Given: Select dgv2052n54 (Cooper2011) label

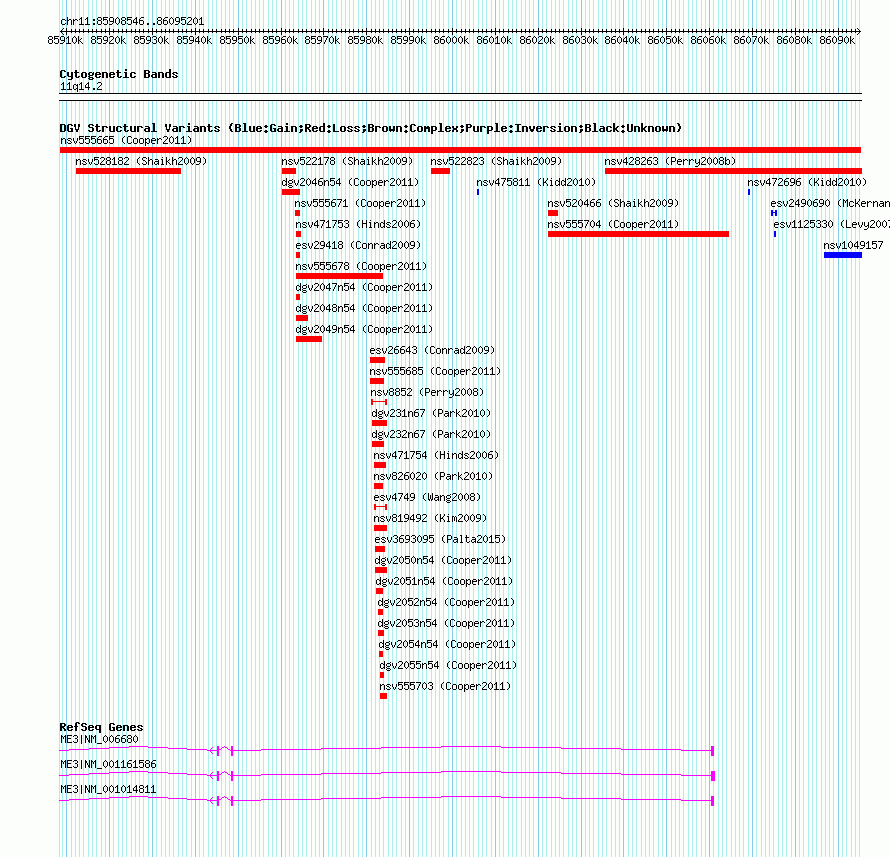Looking at the screenshot, I should [x=446, y=602].
